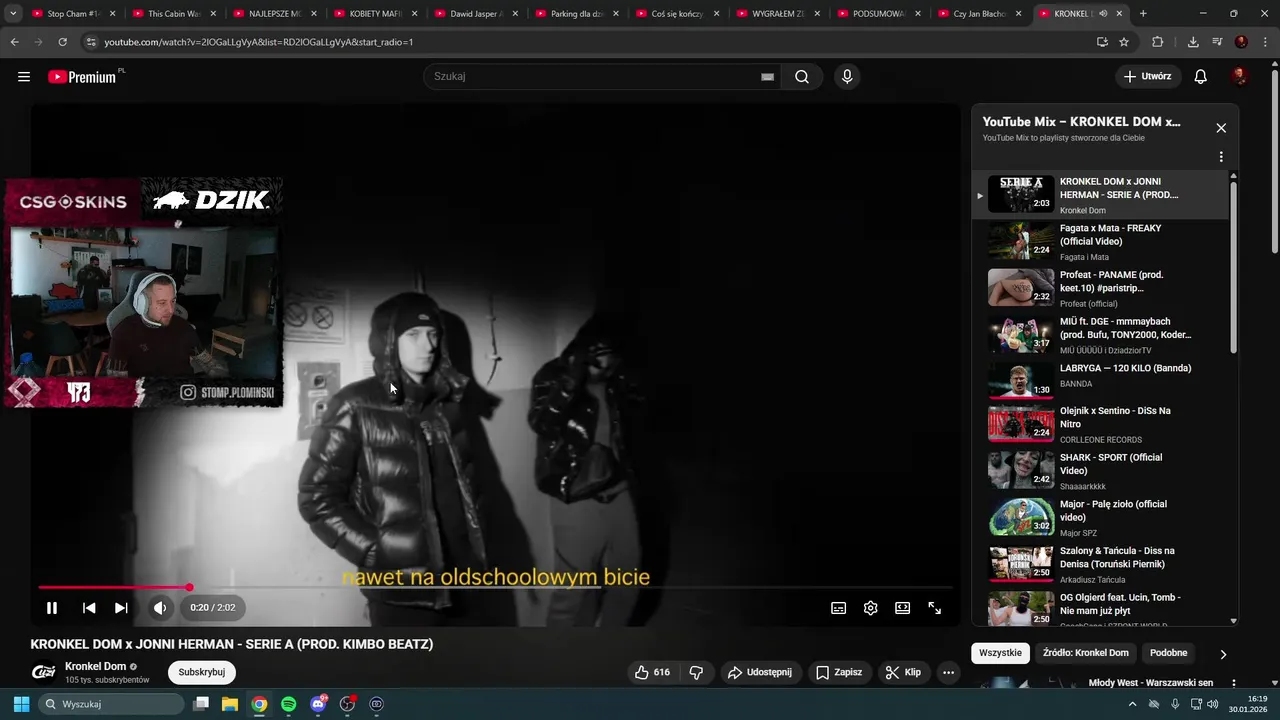This screenshot has height=720, width=1280.
Task: Open File Explorer from taskbar
Action: tap(230, 704)
